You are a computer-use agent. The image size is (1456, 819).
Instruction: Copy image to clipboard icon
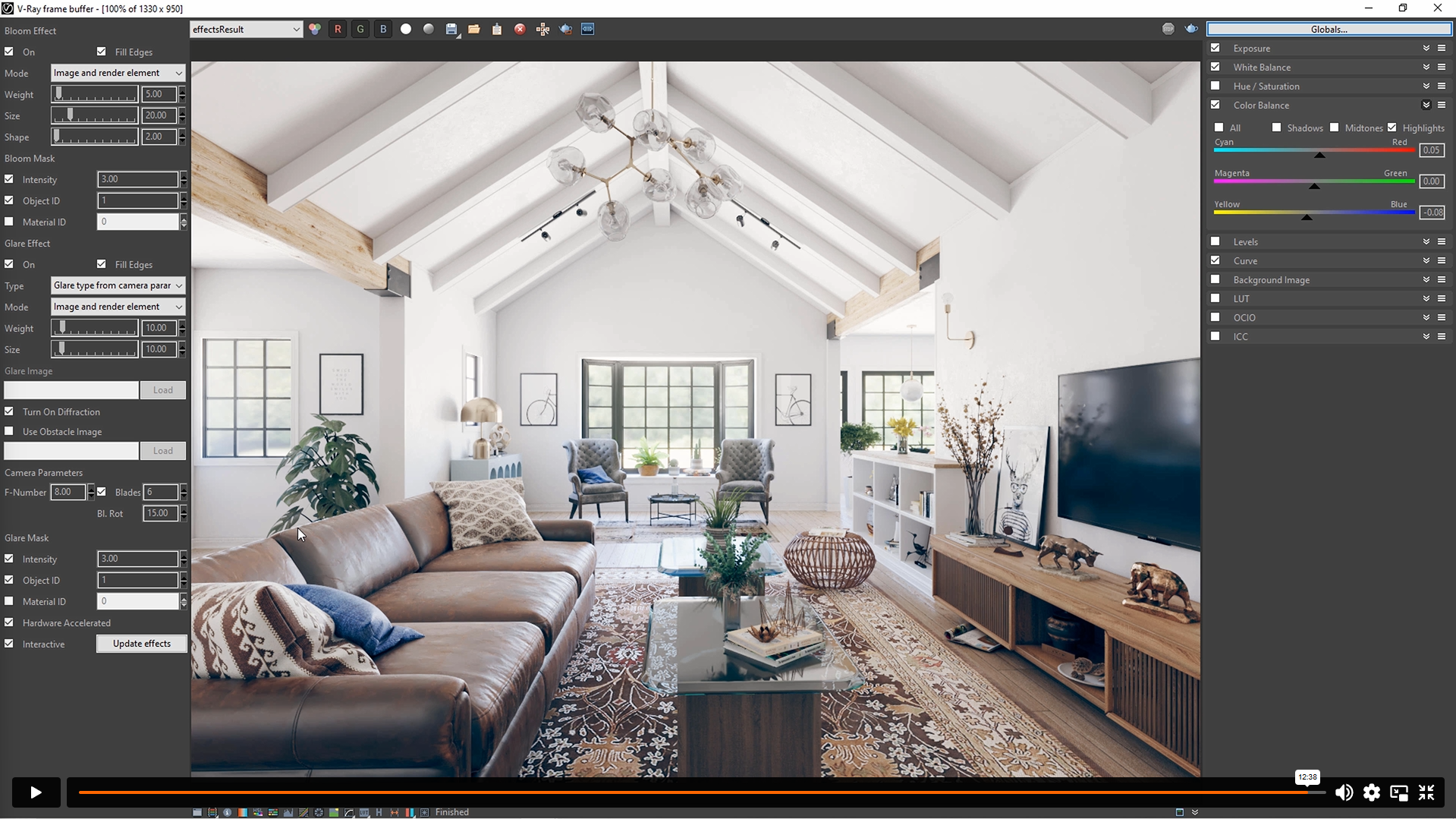point(497,29)
